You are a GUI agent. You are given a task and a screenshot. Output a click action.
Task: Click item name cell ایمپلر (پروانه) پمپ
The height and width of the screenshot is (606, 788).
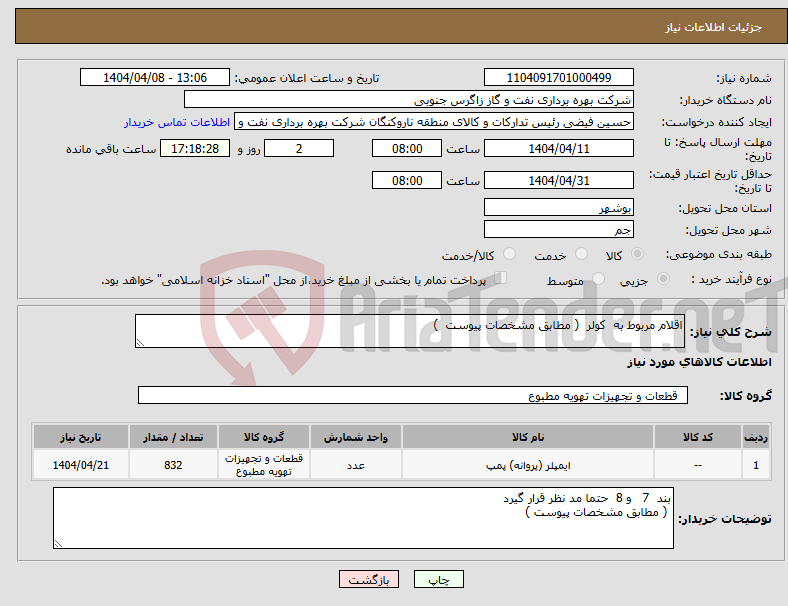coord(528,465)
